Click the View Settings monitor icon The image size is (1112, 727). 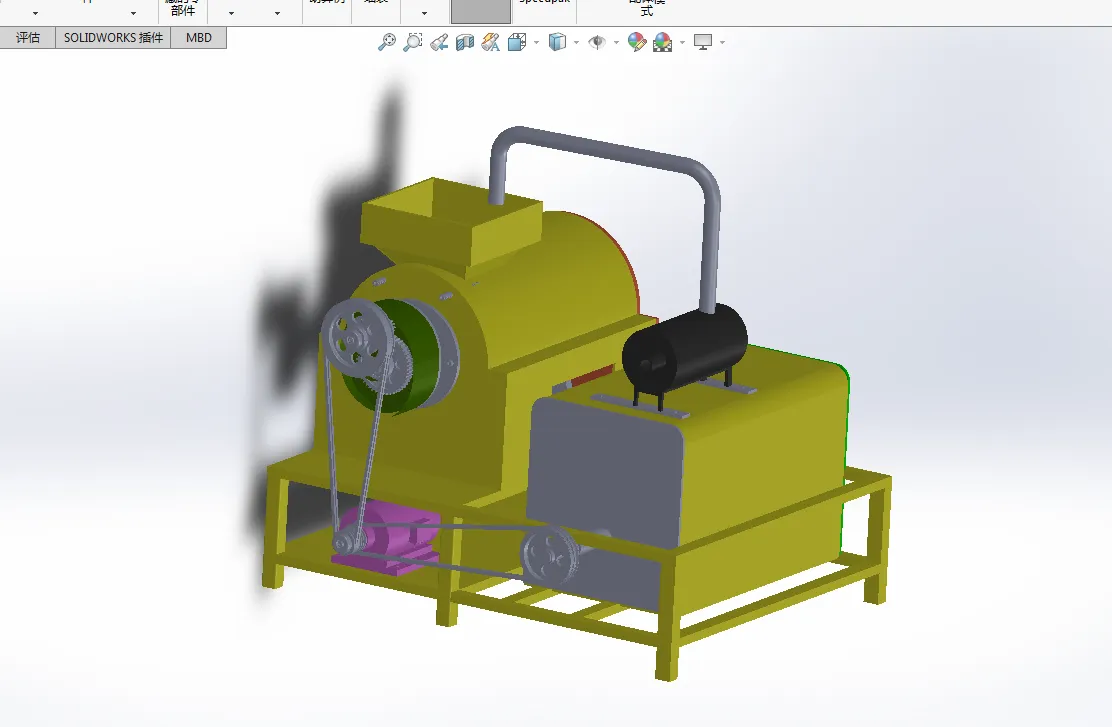point(703,43)
